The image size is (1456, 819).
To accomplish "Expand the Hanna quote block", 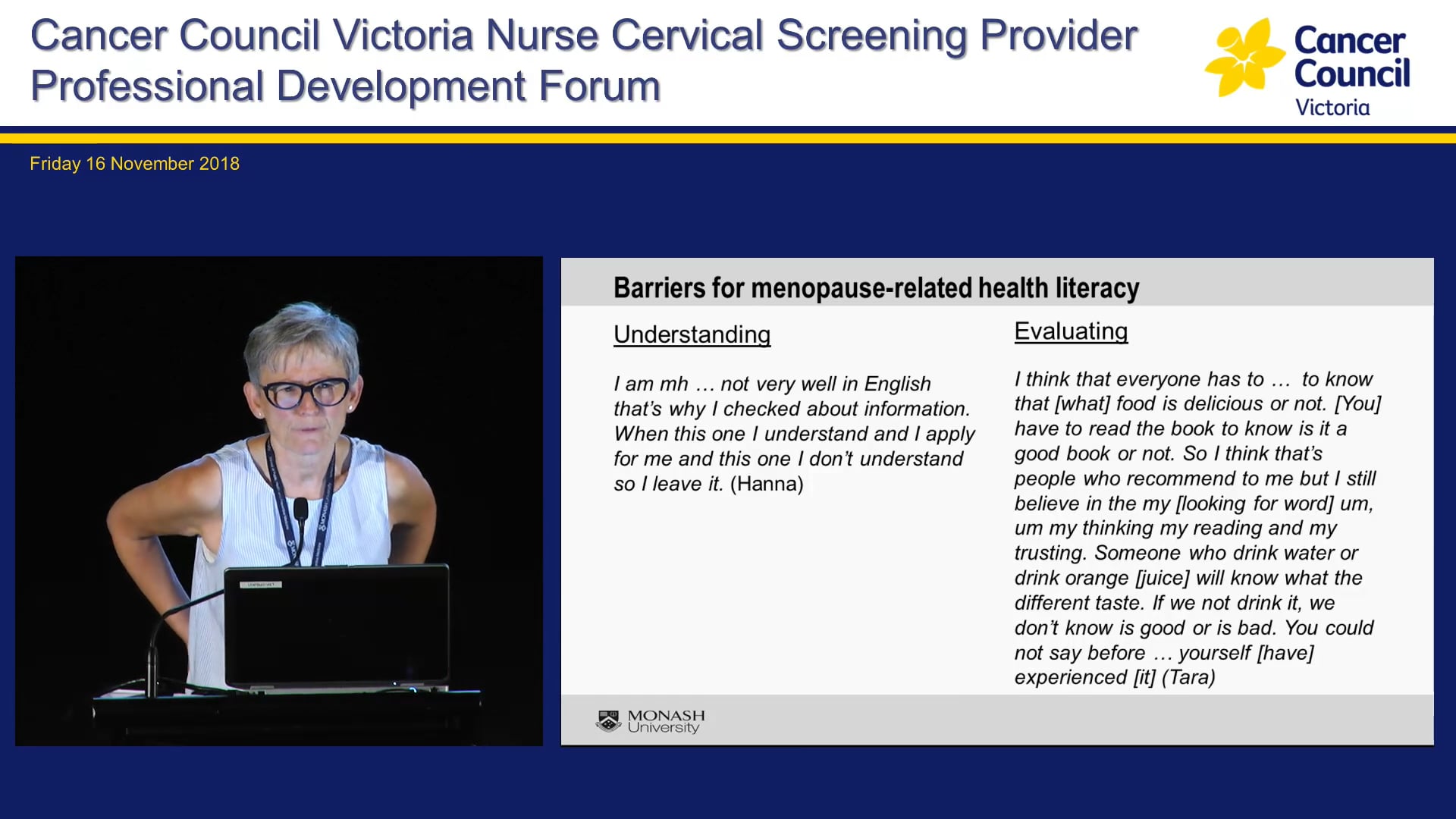I will (x=792, y=432).
